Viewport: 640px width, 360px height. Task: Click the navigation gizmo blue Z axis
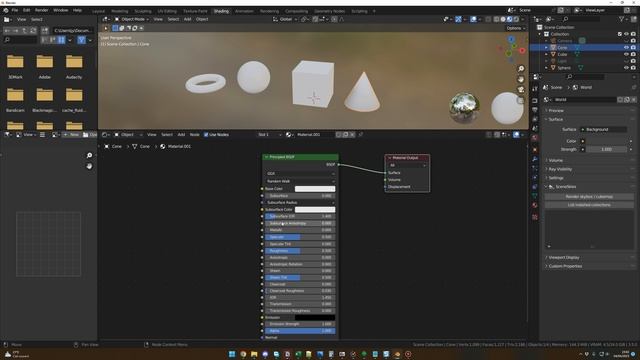pos(511,39)
